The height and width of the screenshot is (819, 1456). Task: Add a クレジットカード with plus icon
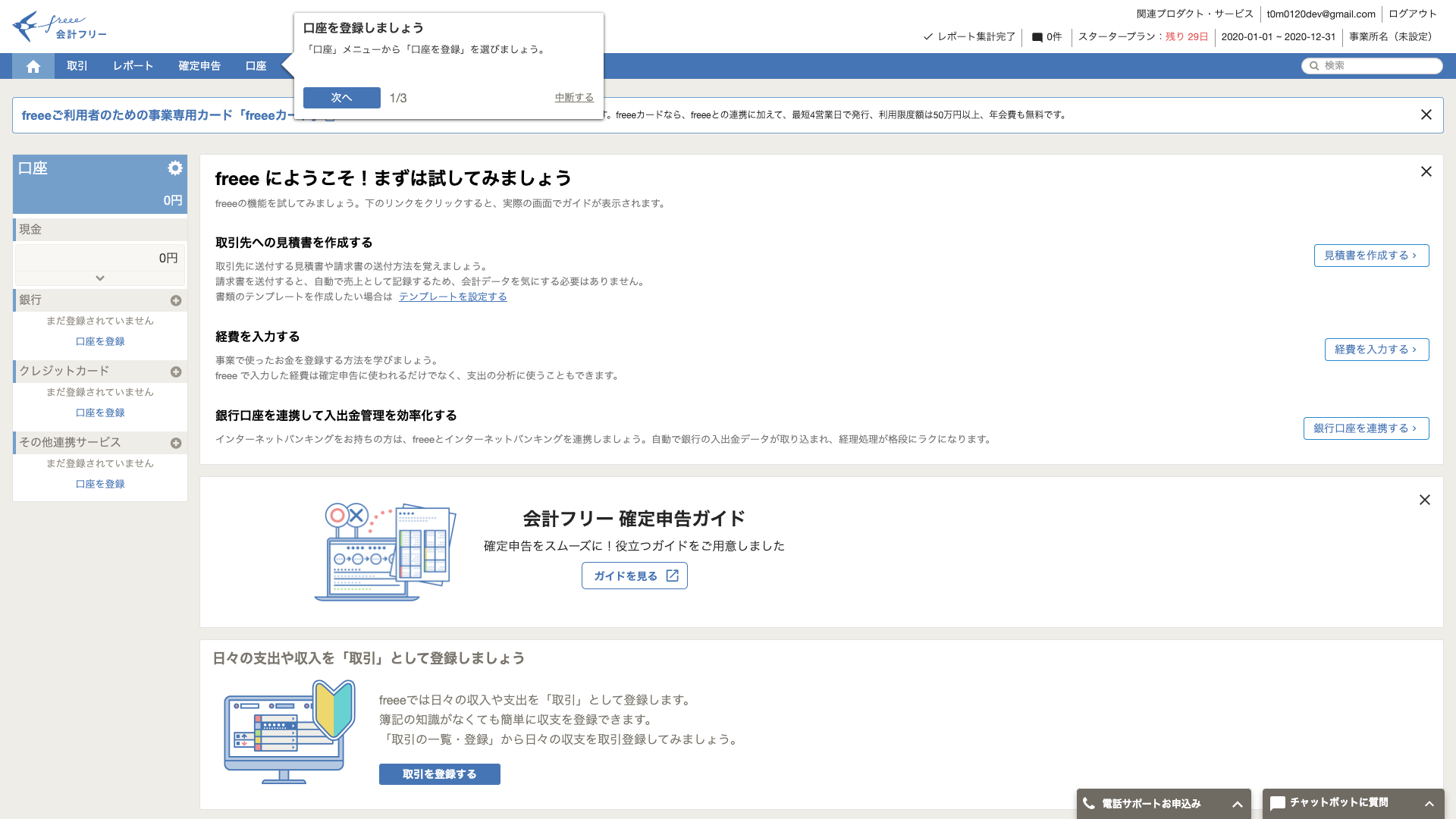point(176,372)
